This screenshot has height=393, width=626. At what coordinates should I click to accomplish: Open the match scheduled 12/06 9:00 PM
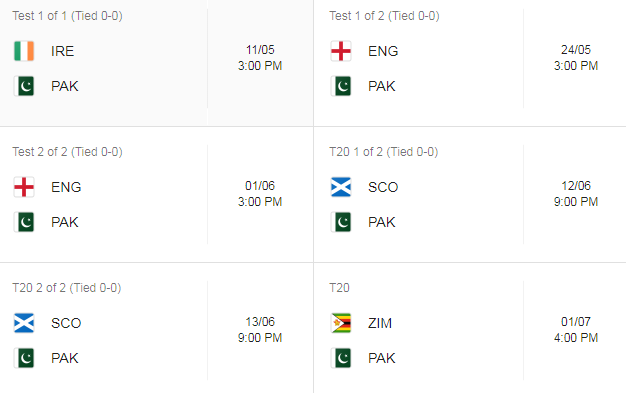576,194
